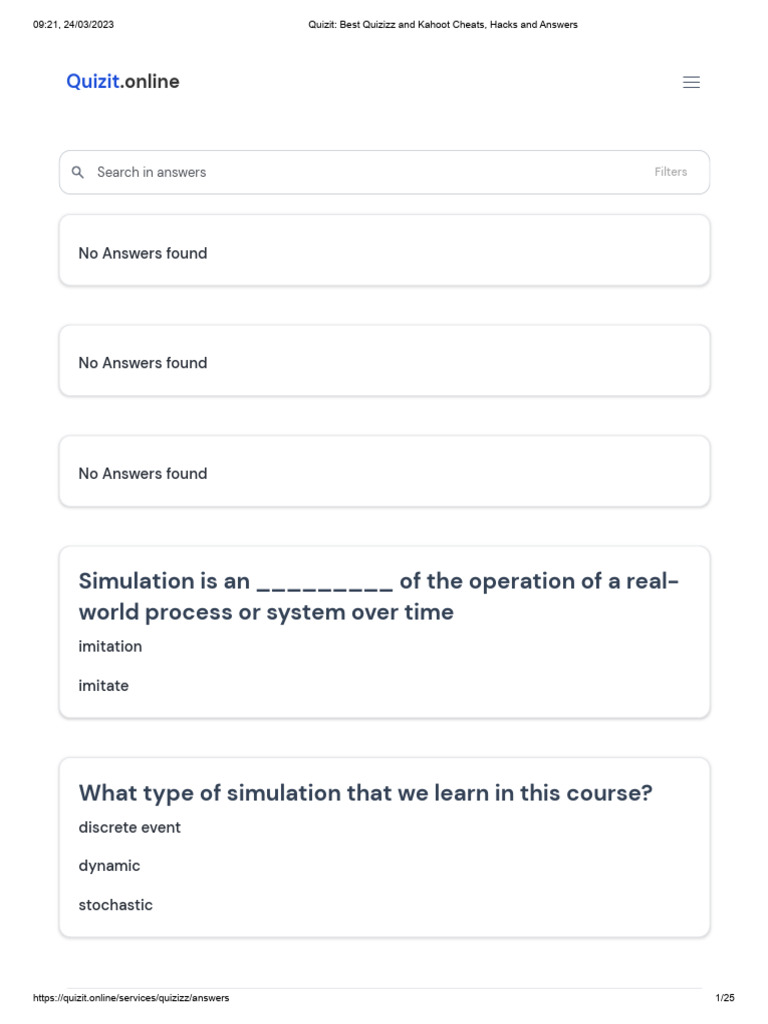Select the discrete event answer
768x1024 pixels.
130,827
